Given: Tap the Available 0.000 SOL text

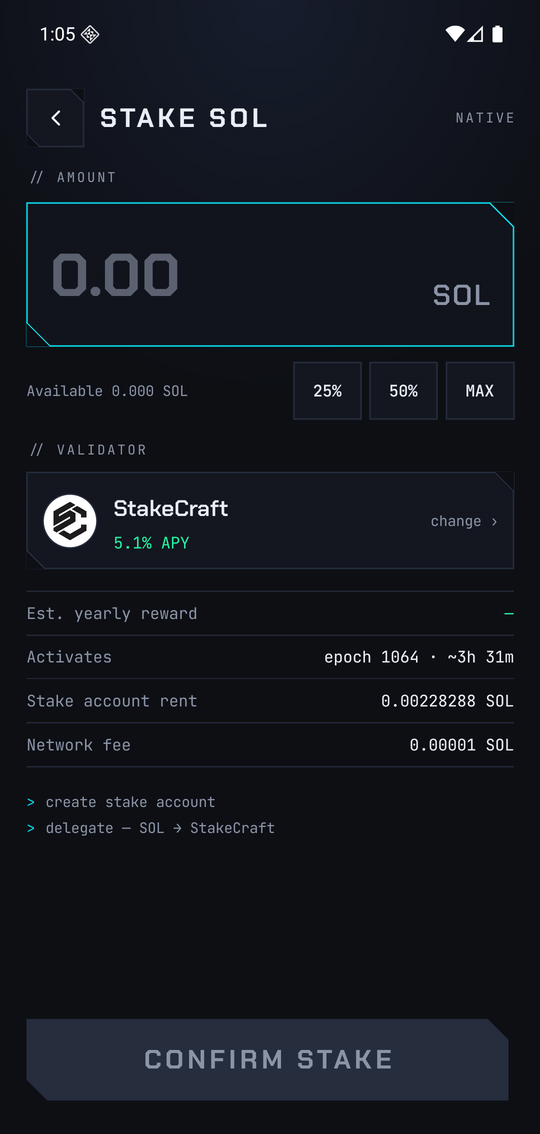Looking at the screenshot, I should (x=107, y=391).
